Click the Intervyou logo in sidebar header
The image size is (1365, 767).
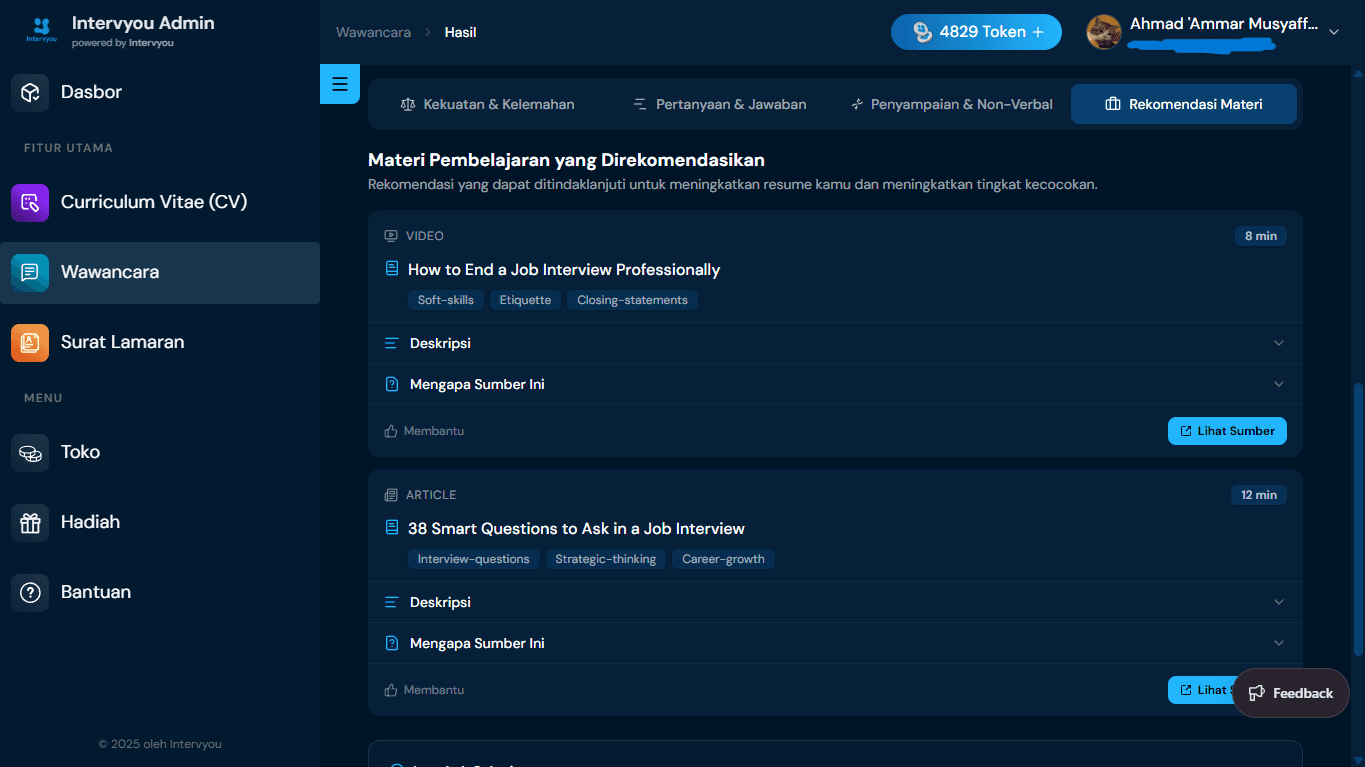41,30
